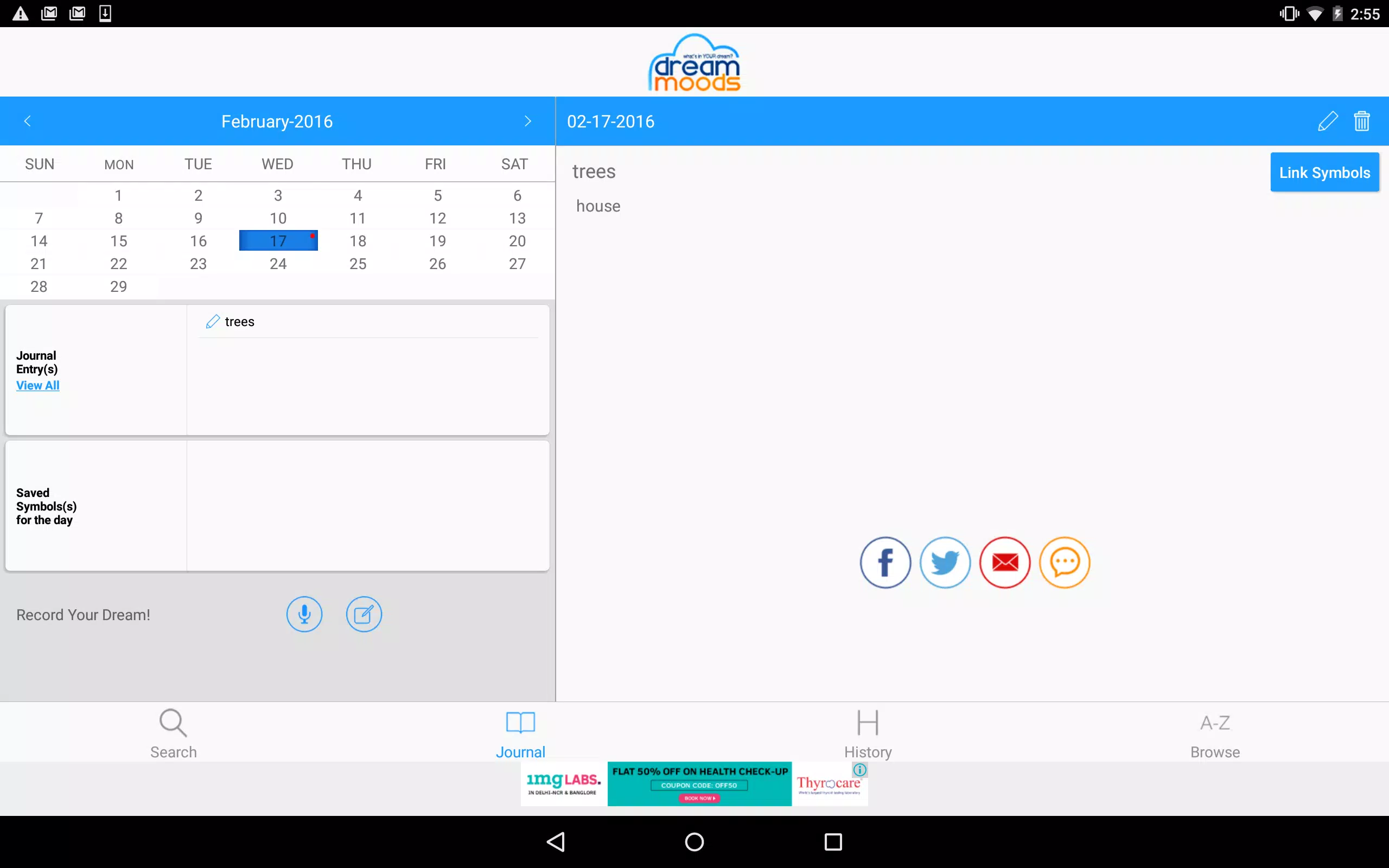Open the Journal tab
1389x868 pixels.
pos(520,733)
